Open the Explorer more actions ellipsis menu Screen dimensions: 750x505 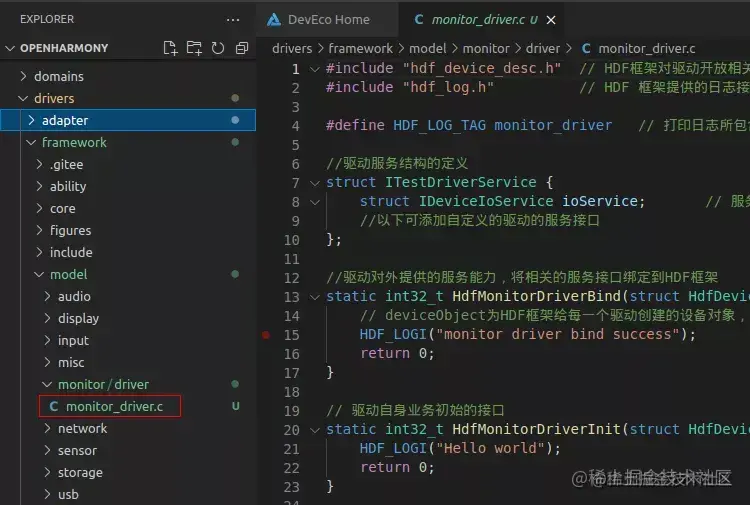(233, 20)
